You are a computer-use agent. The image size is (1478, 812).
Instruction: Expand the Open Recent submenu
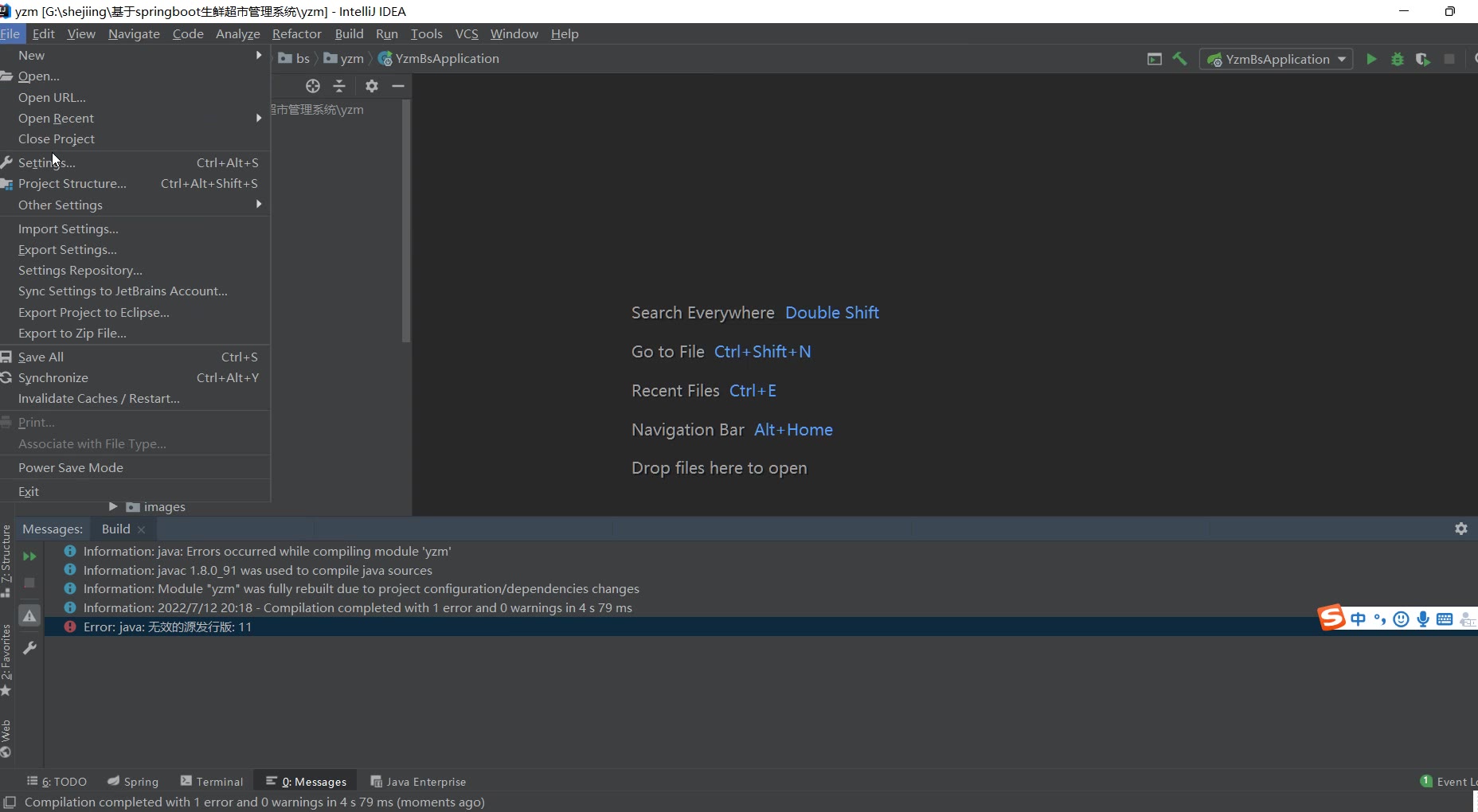[135, 118]
